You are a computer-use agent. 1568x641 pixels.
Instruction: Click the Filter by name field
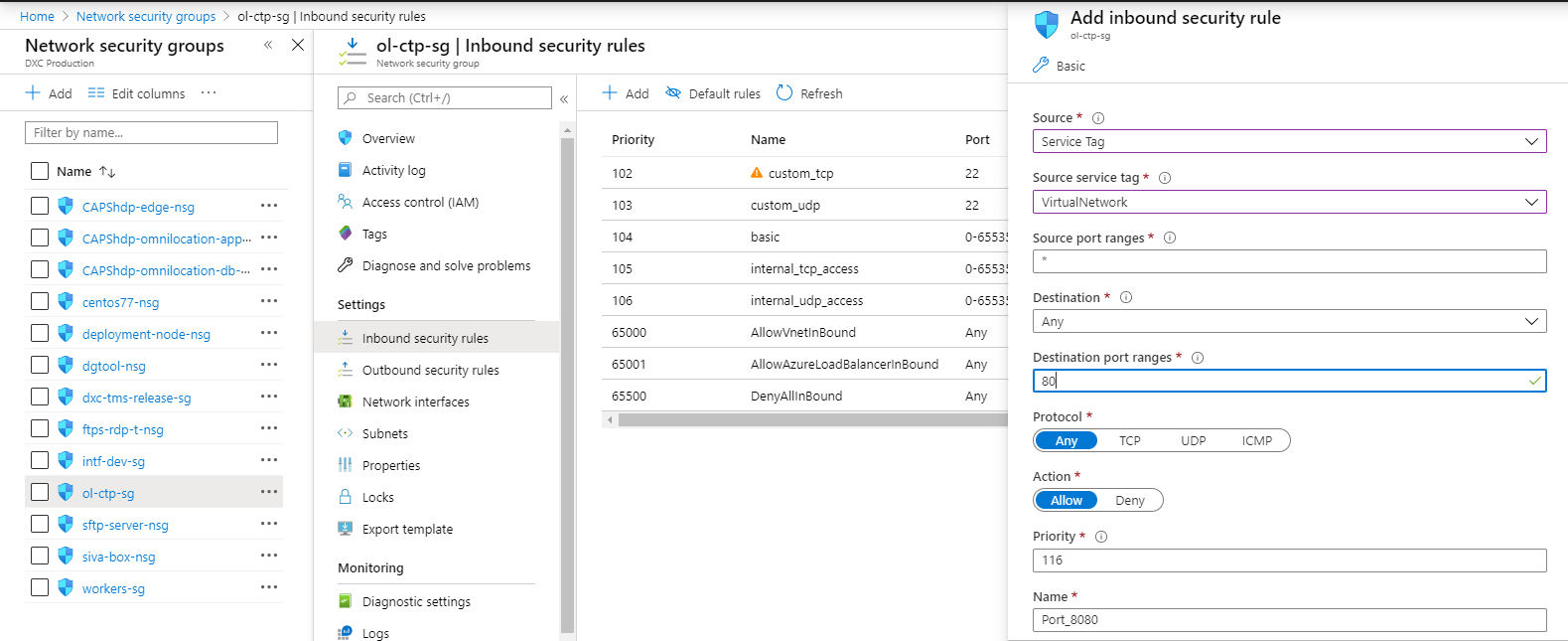[x=151, y=132]
